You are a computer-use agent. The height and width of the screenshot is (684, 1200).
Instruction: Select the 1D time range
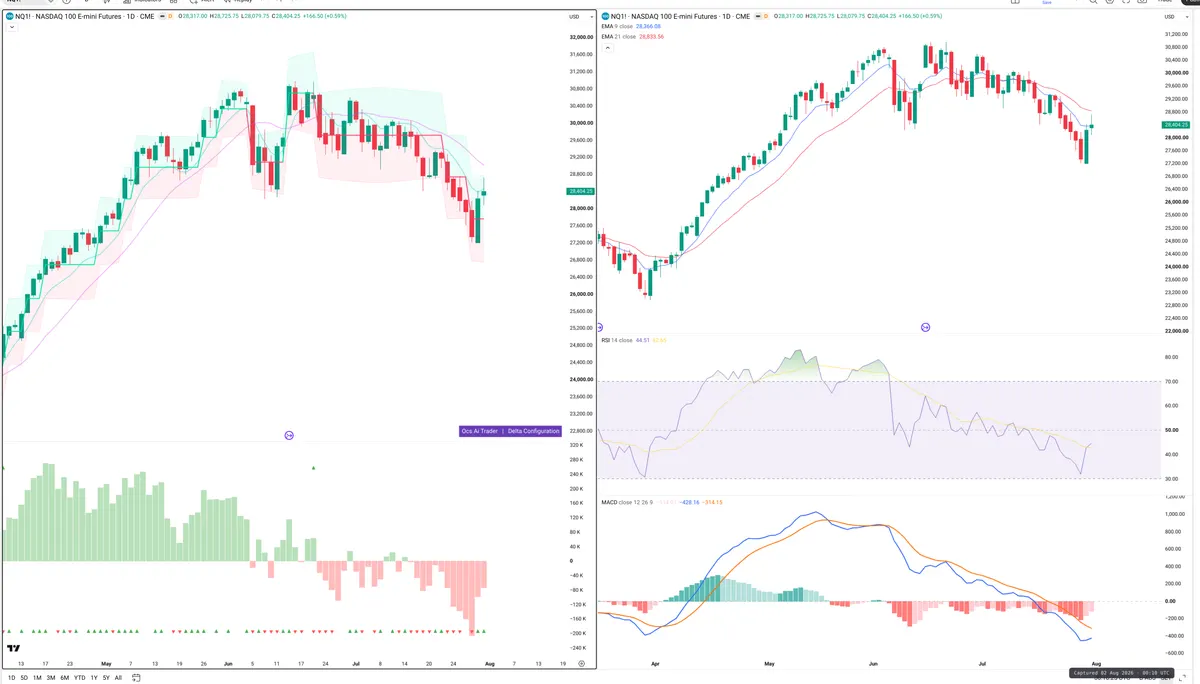point(12,678)
